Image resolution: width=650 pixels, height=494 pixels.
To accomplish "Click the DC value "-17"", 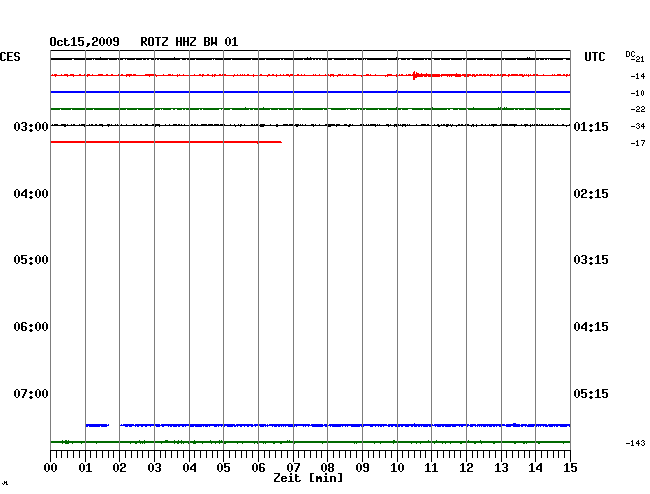I will tap(638, 143).
